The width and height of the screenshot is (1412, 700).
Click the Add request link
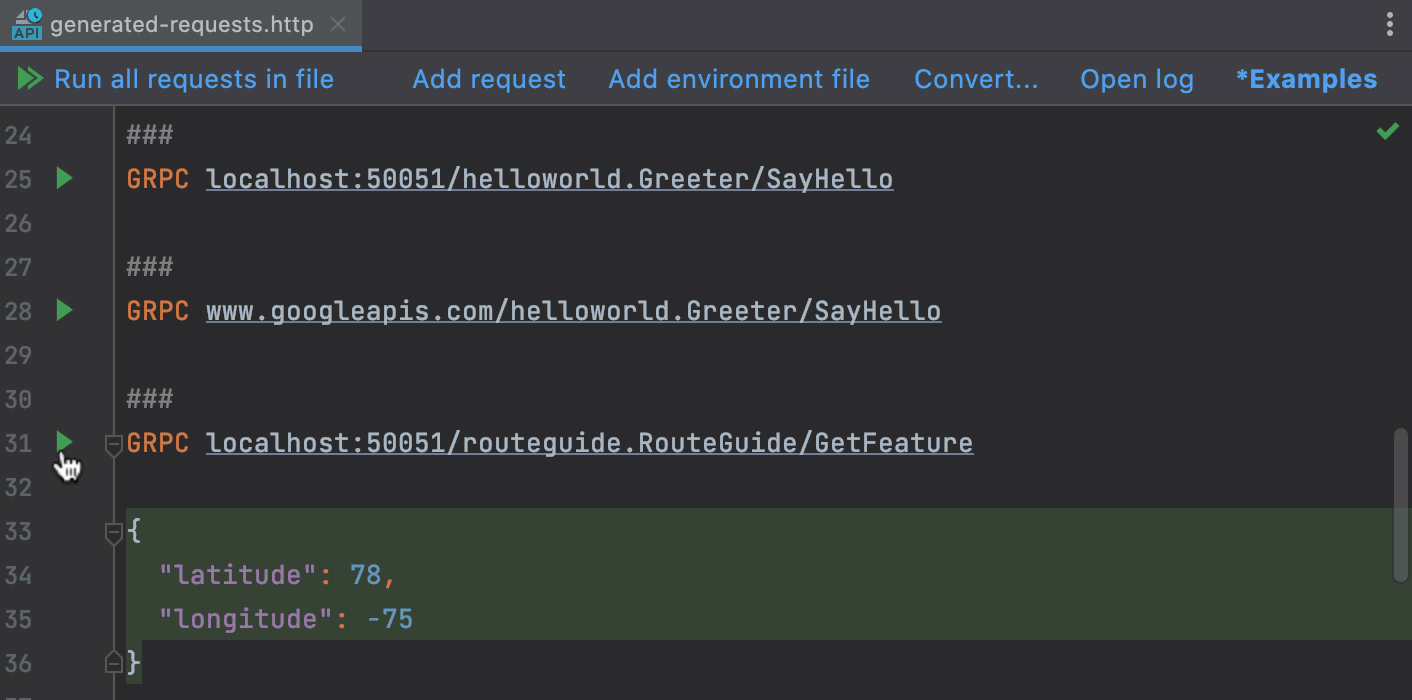pyautogui.click(x=489, y=78)
